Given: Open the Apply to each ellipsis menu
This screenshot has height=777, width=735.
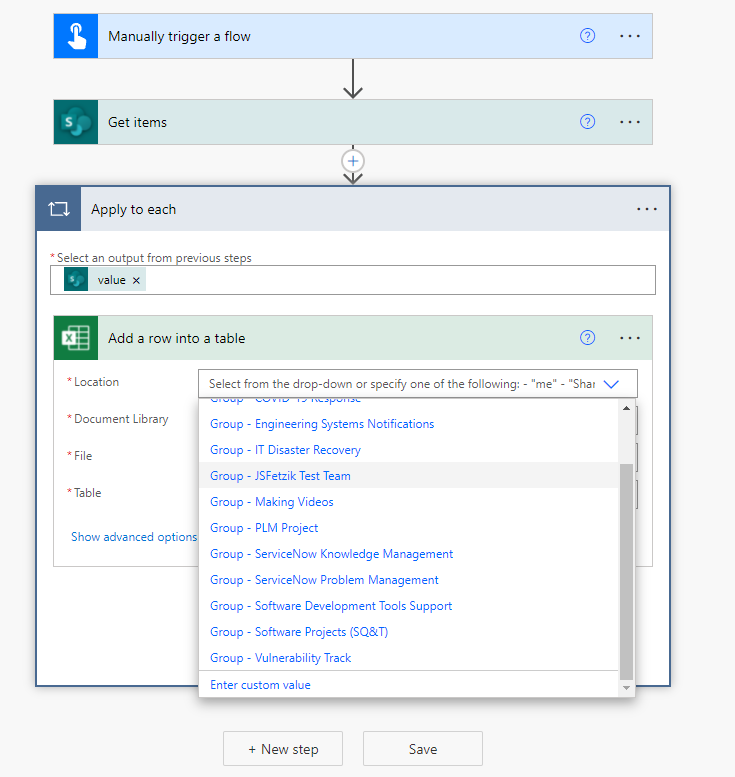Looking at the screenshot, I should [x=647, y=209].
